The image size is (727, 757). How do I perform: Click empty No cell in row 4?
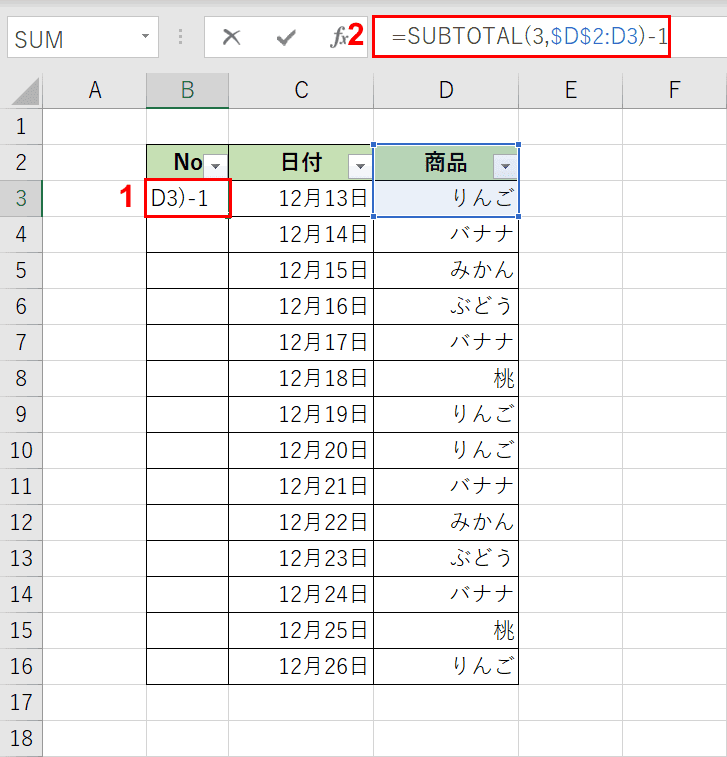point(187,235)
